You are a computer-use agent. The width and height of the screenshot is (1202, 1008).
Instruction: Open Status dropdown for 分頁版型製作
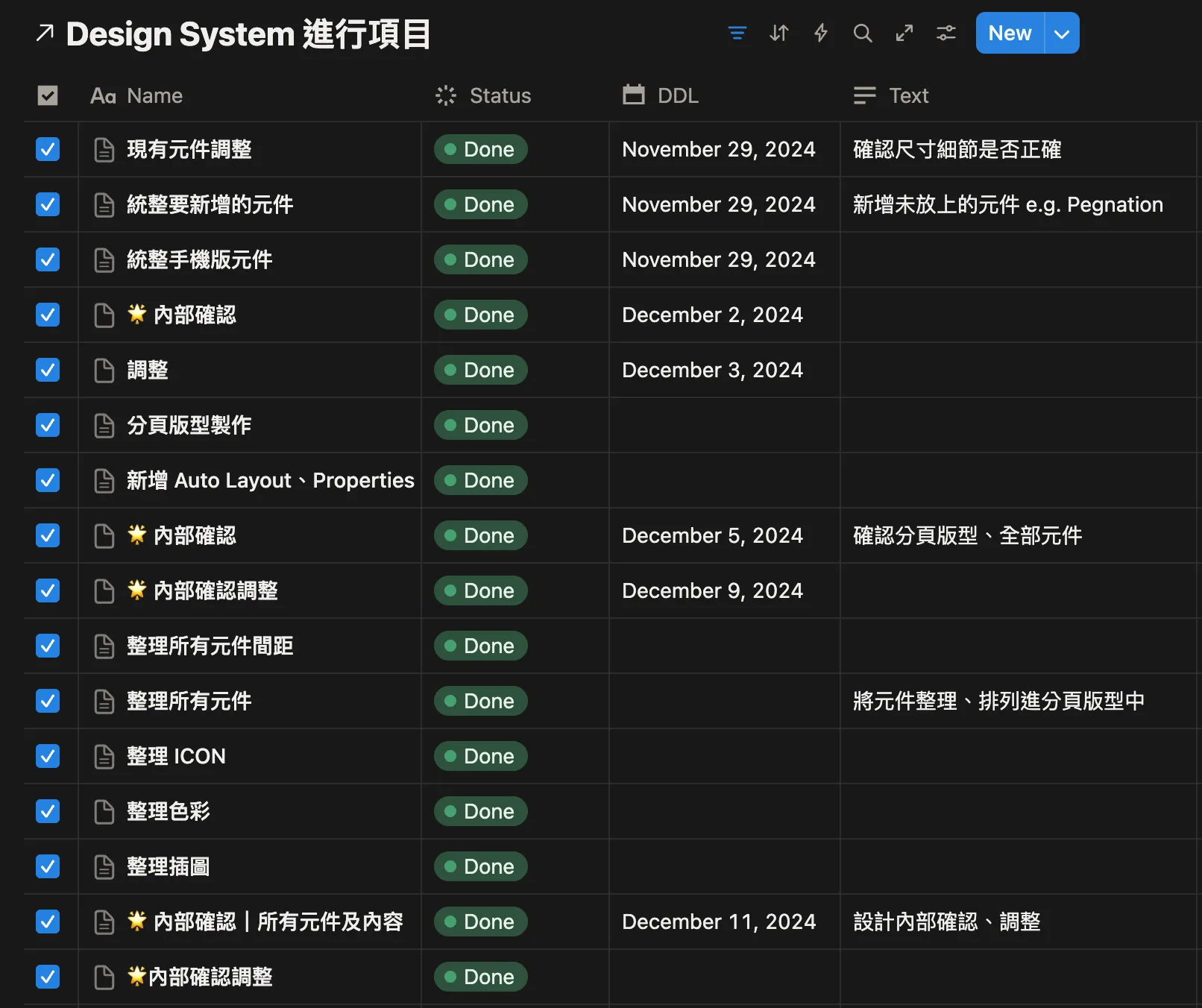pos(481,425)
